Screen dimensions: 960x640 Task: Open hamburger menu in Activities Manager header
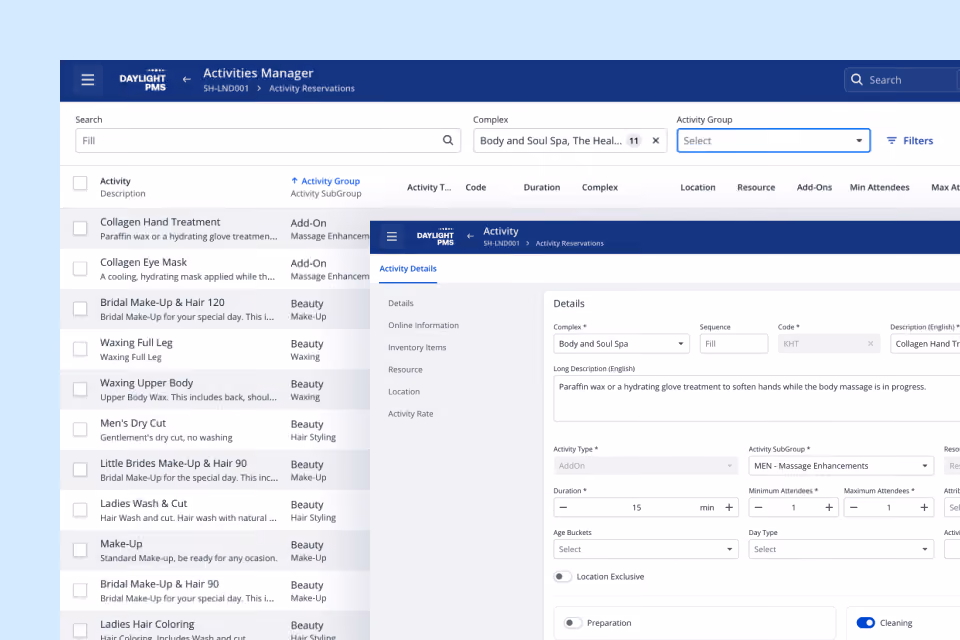click(x=88, y=80)
